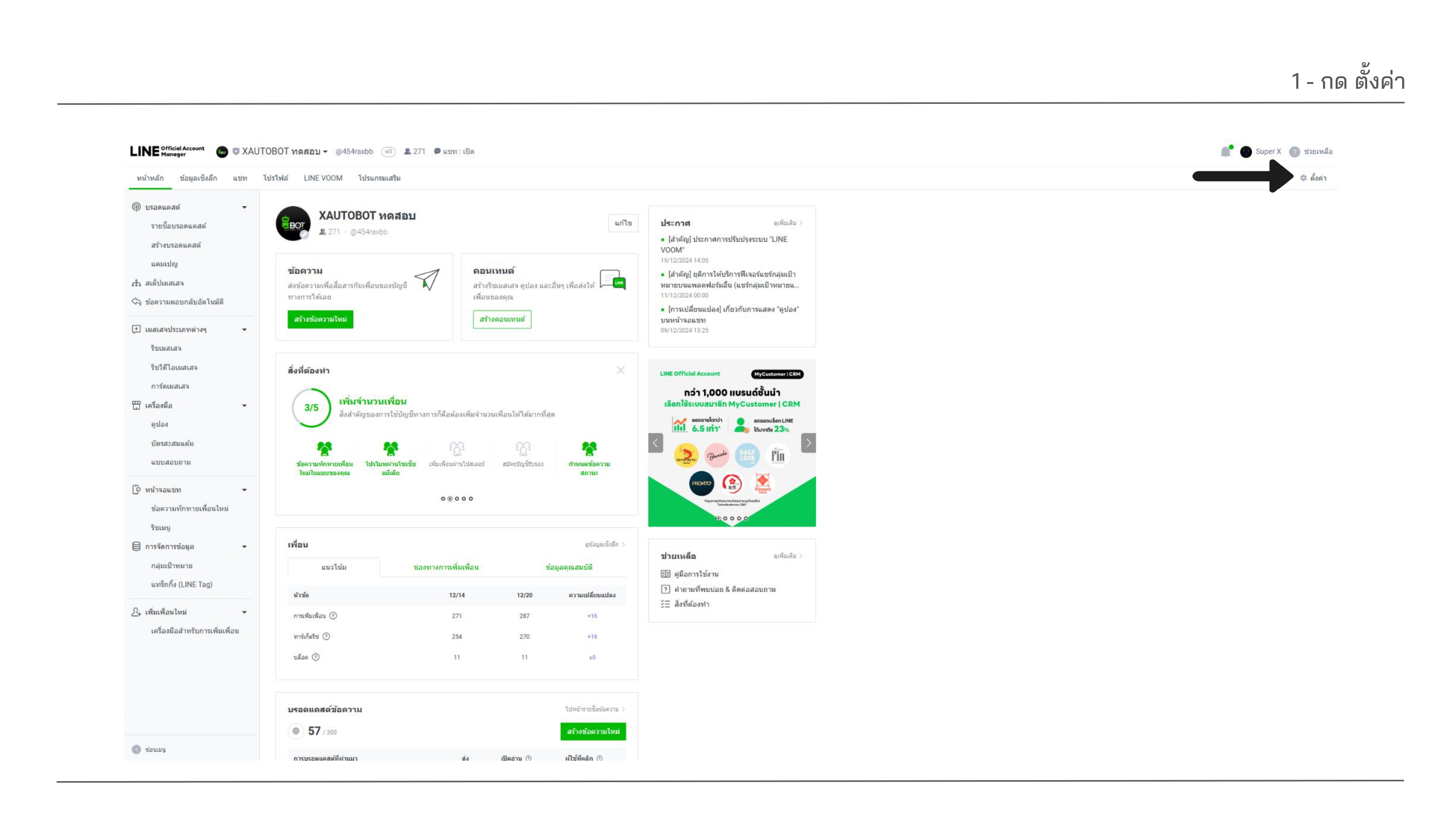The height and width of the screenshot is (819, 1456).
Task: Collapse the บรอดแคสต์ sidebar section
Action: click(x=244, y=208)
